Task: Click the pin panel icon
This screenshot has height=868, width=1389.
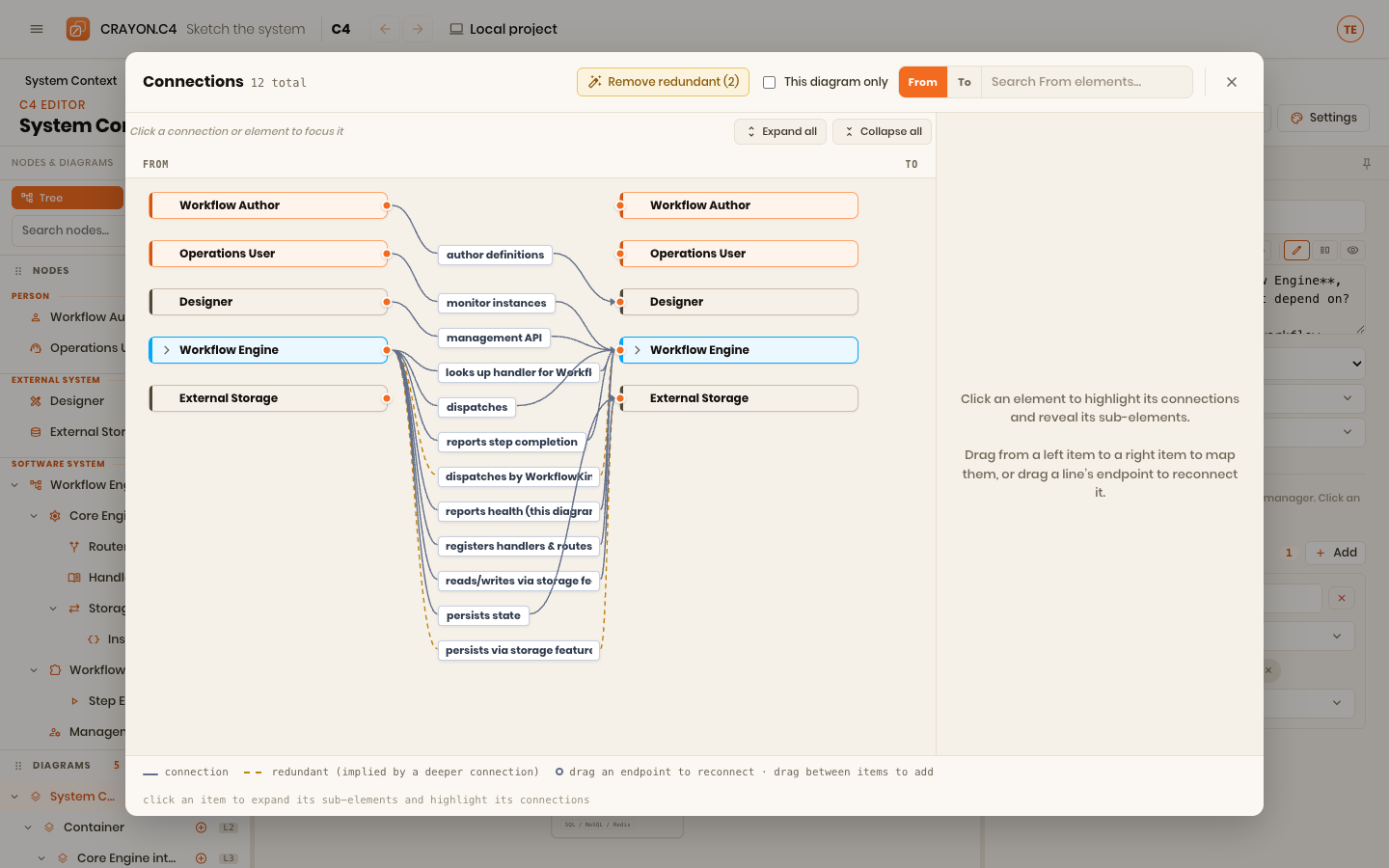Action: tap(1366, 164)
